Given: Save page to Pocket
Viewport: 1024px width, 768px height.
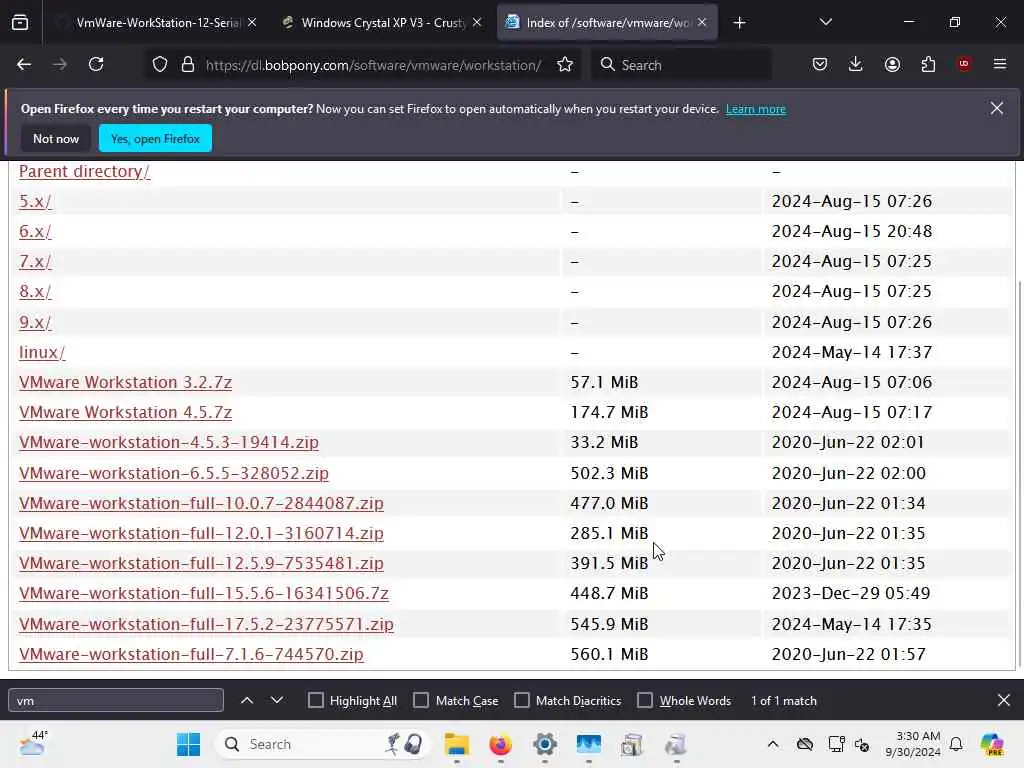Looking at the screenshot, I should pos(820,65).
